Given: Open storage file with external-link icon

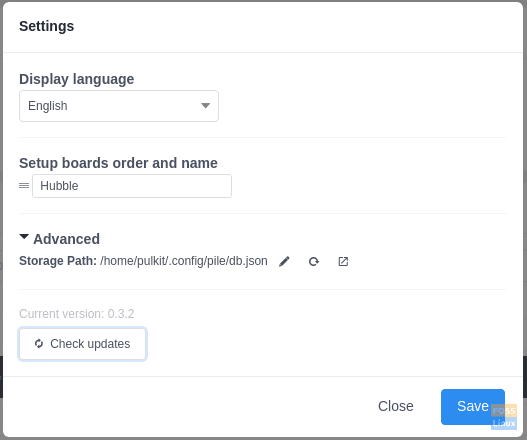Looking at the screenshot, I should pos(343,262).
